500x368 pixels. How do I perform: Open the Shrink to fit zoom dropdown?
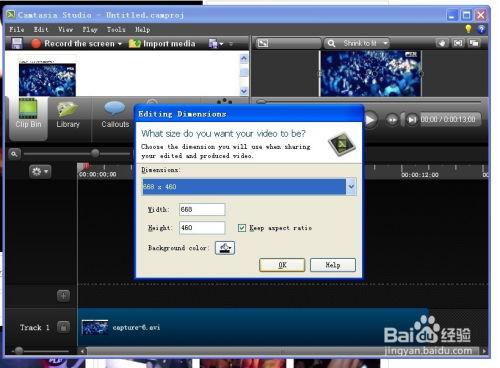click(386, 43)
